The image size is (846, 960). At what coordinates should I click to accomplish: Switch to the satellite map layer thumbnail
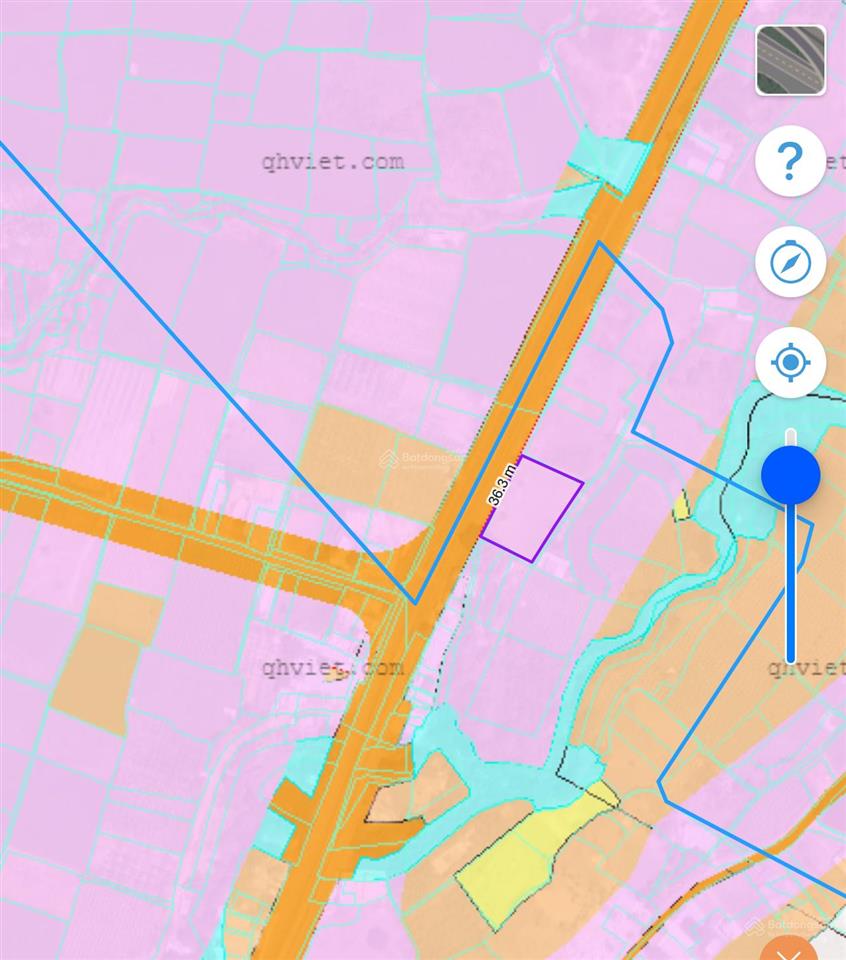[x=790, y=60]
